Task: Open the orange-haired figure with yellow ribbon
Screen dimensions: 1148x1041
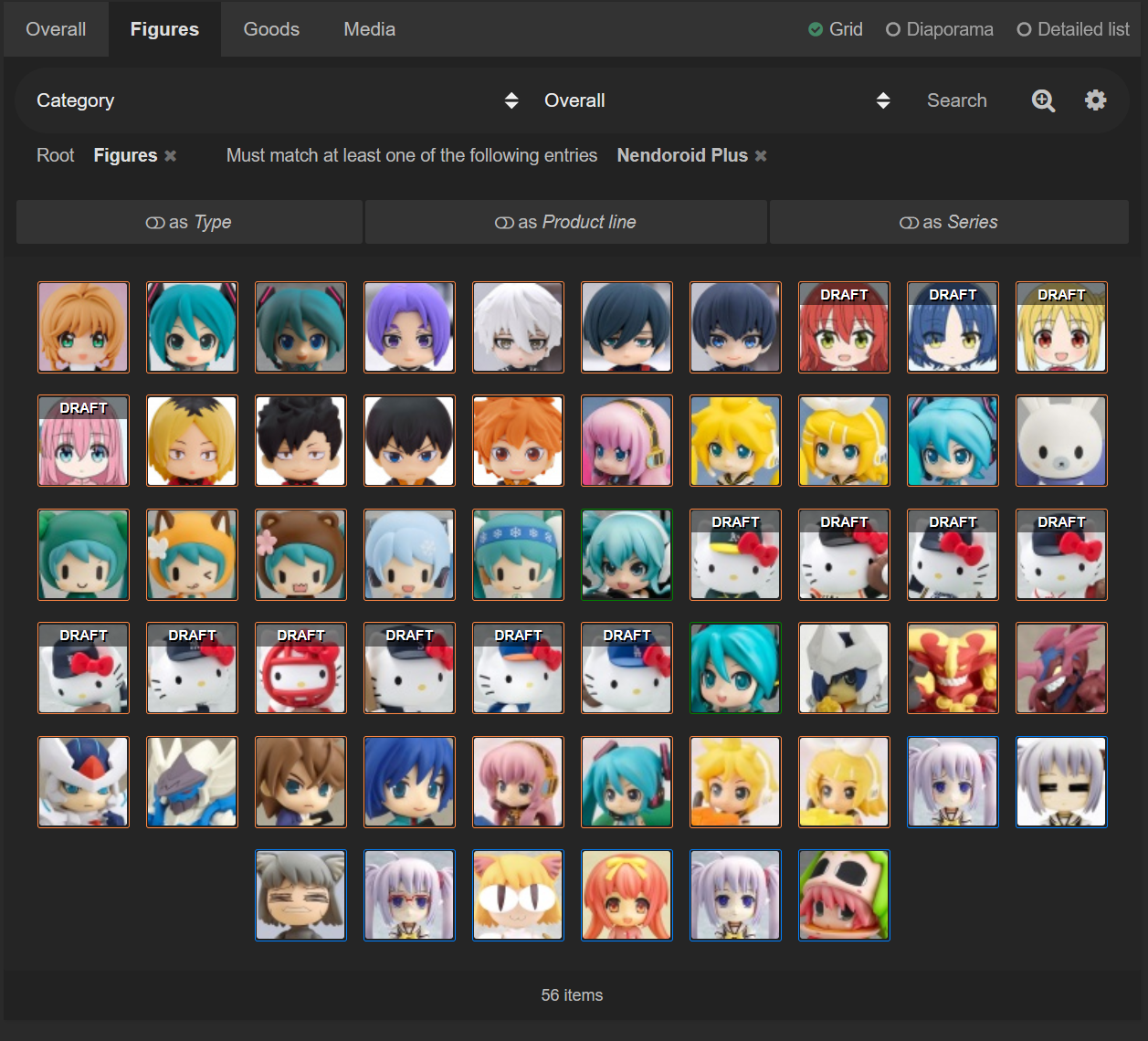Action: coord(627,895)
